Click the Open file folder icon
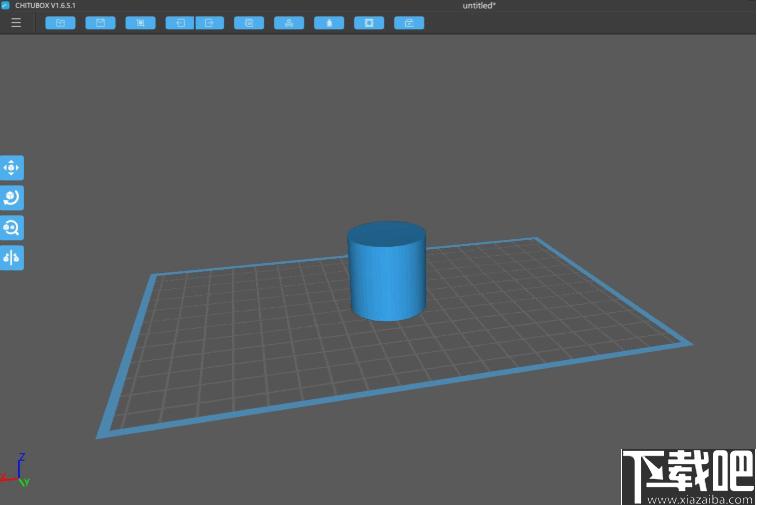This screenshot has height=505, width=757. [x=60, y=23]
